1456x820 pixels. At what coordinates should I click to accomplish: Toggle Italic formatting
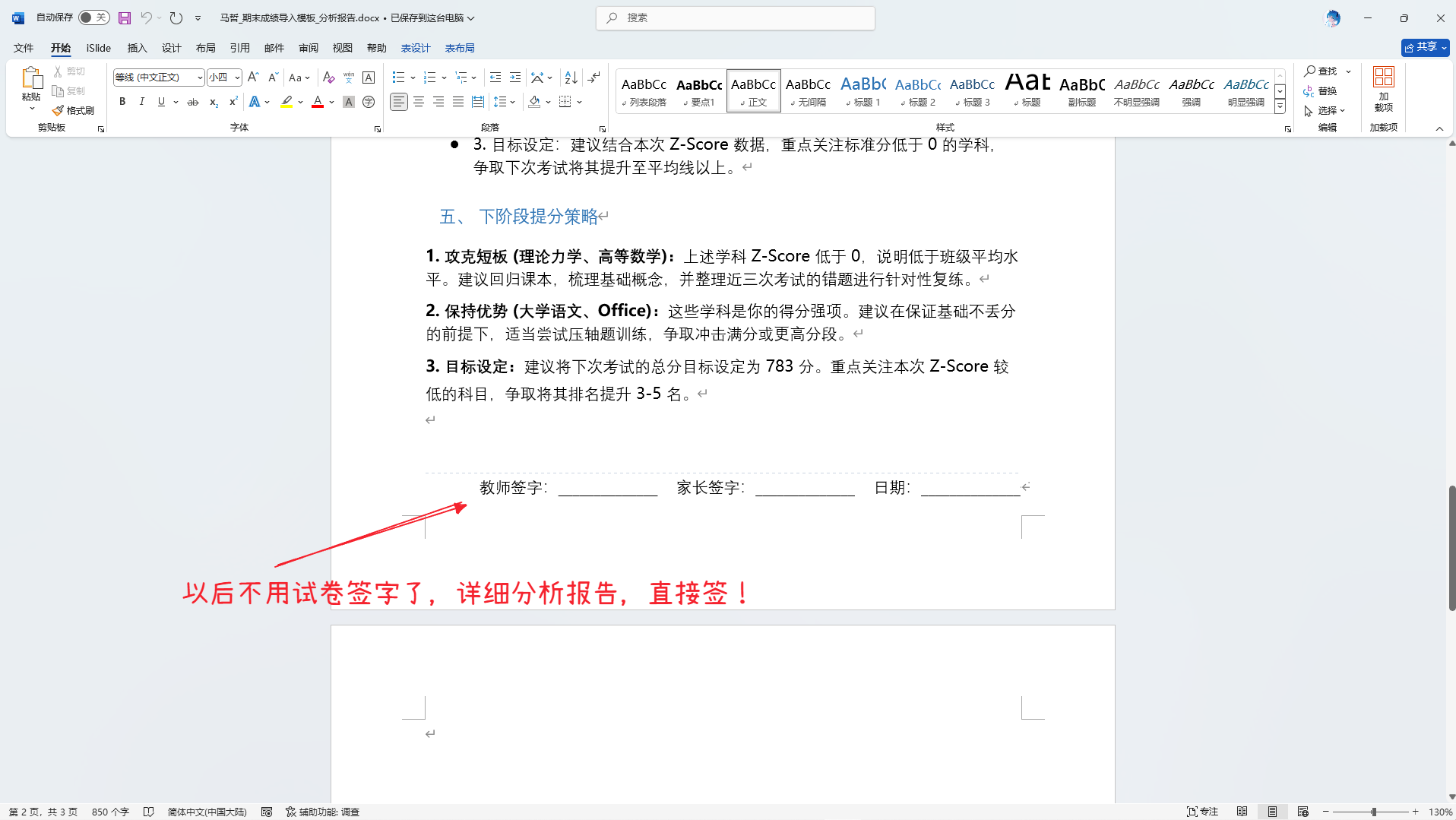[x=141, y=102]
